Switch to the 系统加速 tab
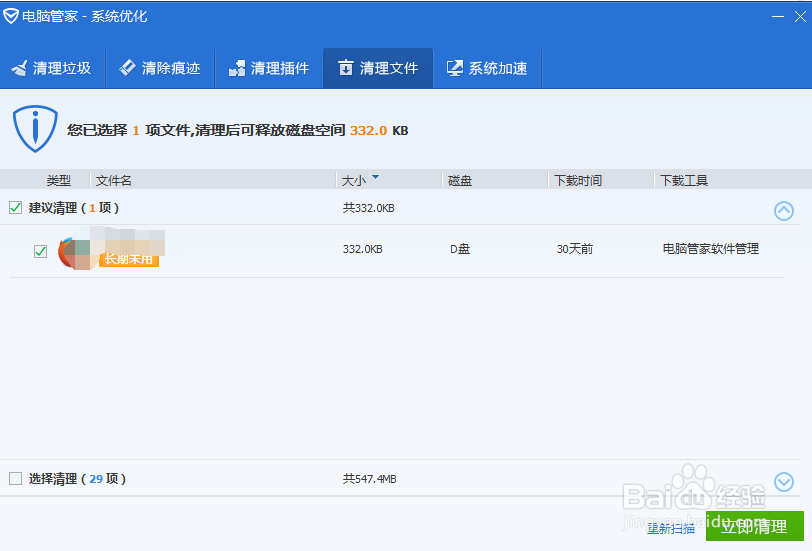Viewport: 812px width, 551px height. click(487, 68)
